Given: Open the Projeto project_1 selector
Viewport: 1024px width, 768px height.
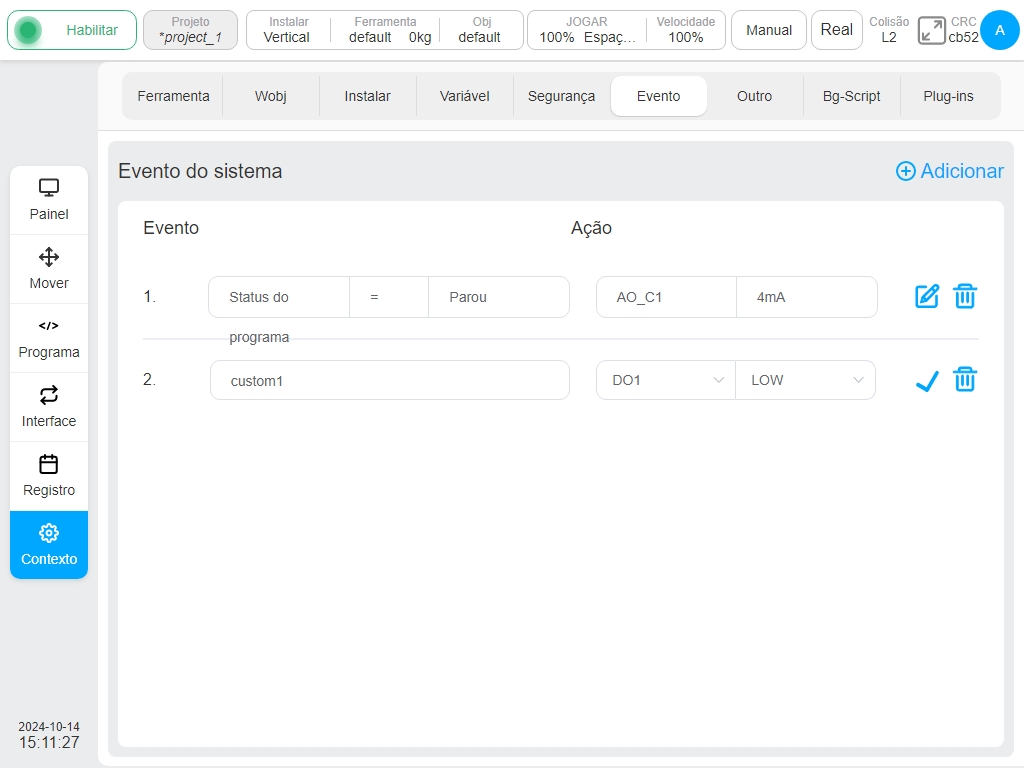Looking at the screenshot, I should click(x=190, y=30).
